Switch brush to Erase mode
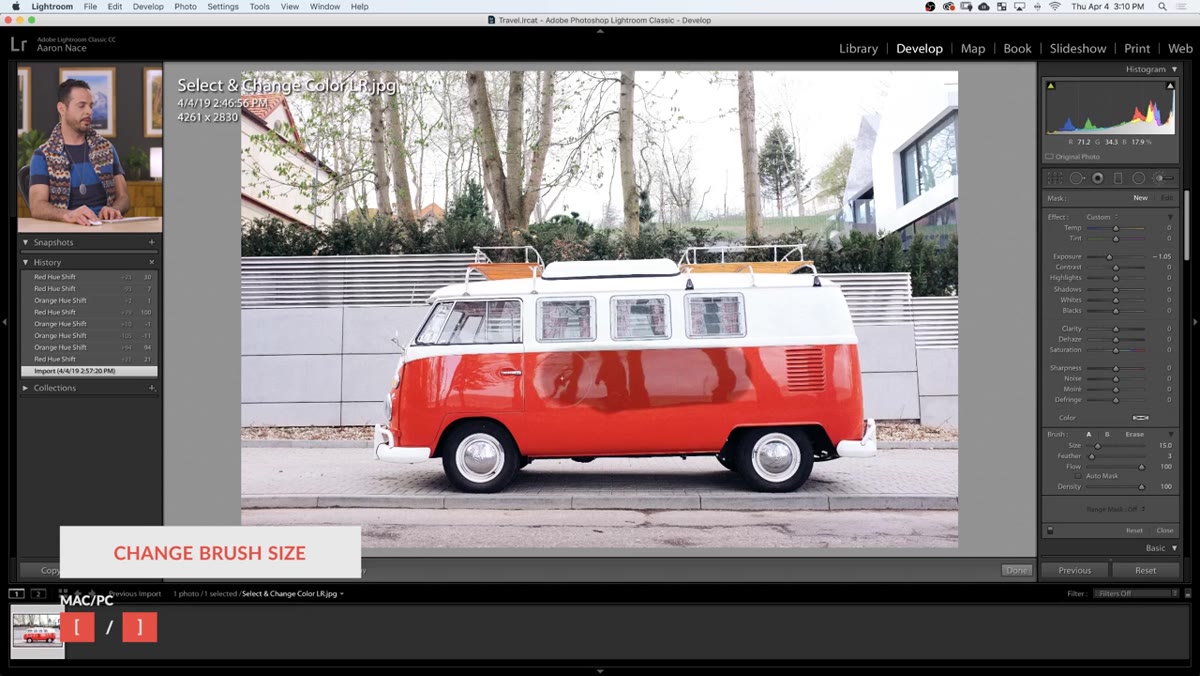 [x=1135, y=434]
